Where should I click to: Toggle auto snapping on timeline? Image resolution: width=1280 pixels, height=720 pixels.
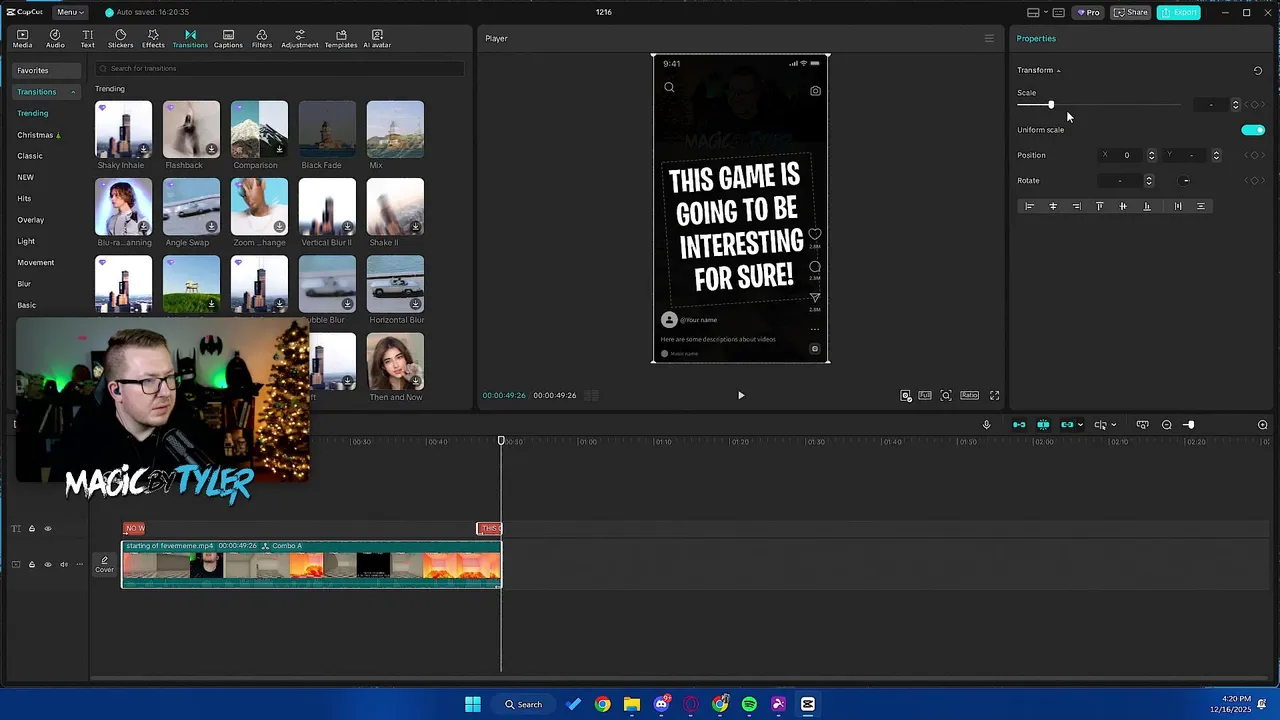(x=1043, y=425)
